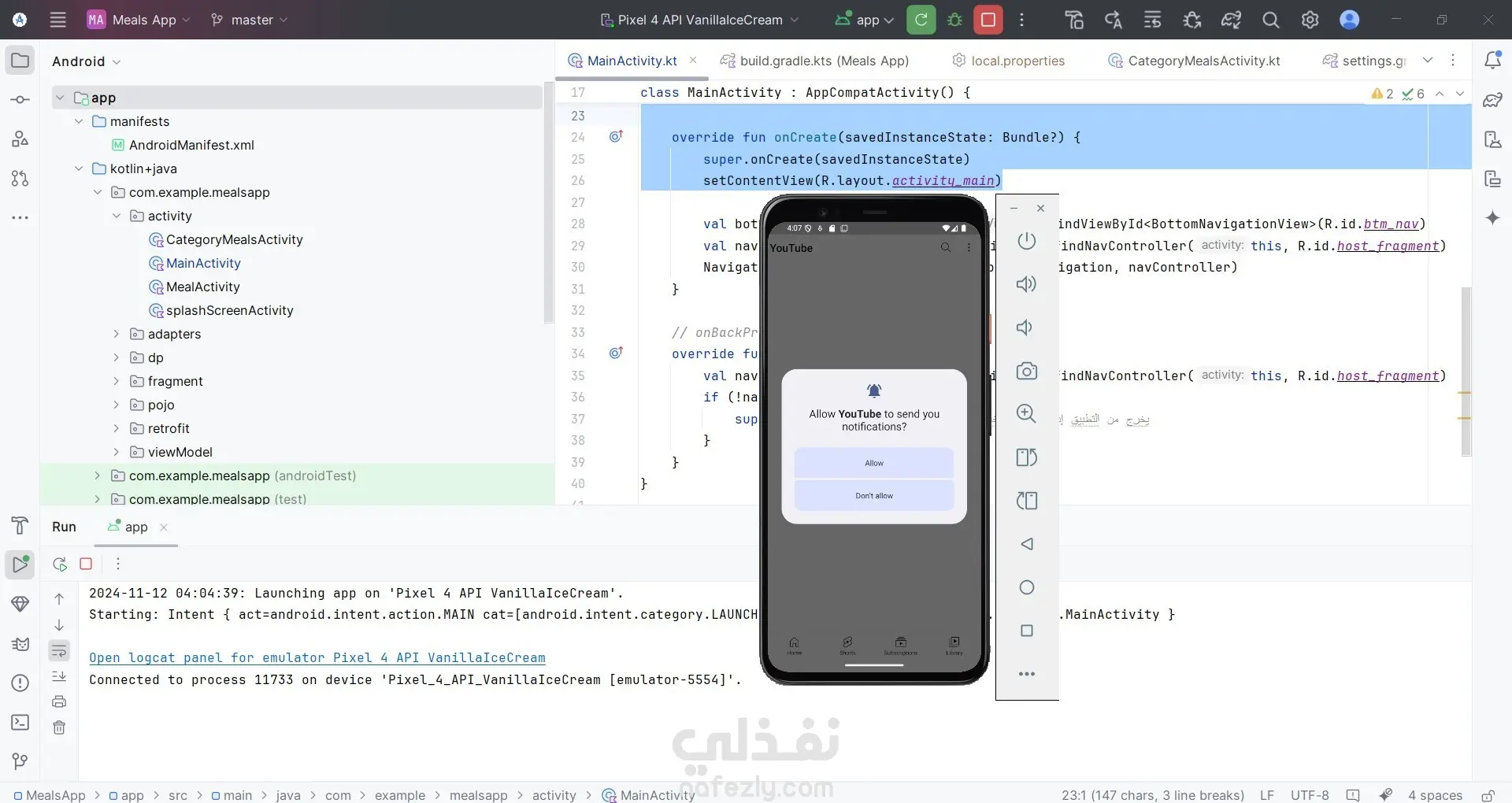Viewport: 1512px width, 803px height.
Task: Open the Meals App project dropdown
Action: [139, 20]
